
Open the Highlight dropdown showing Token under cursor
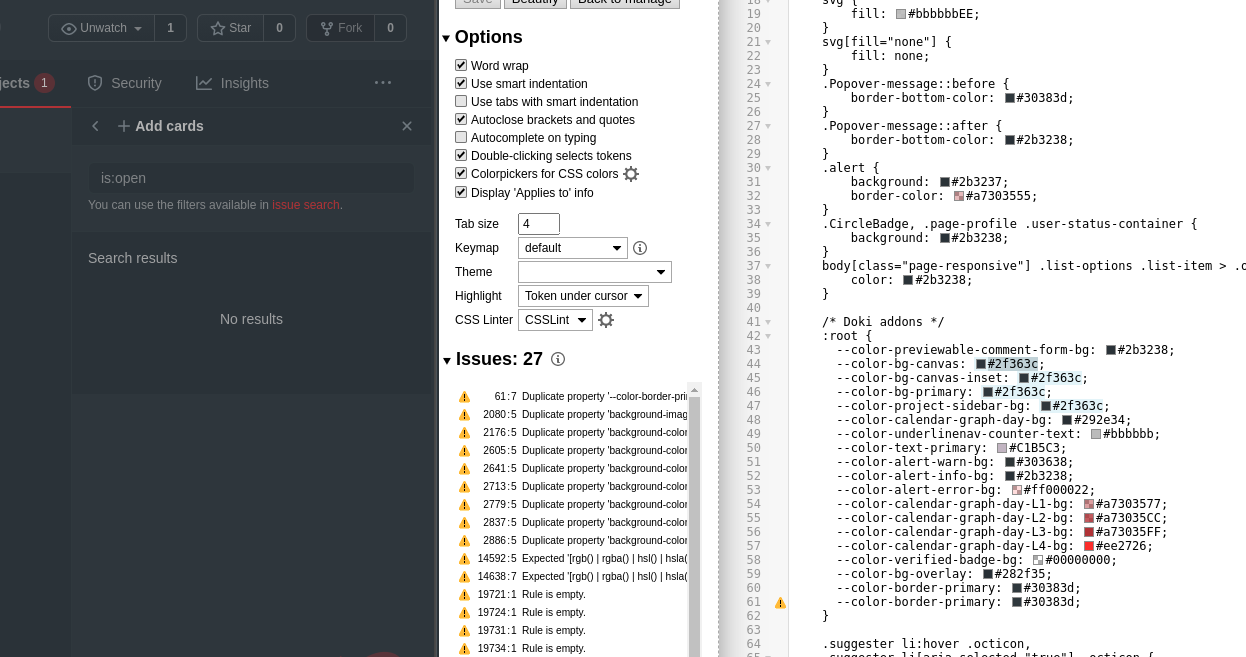582,295
